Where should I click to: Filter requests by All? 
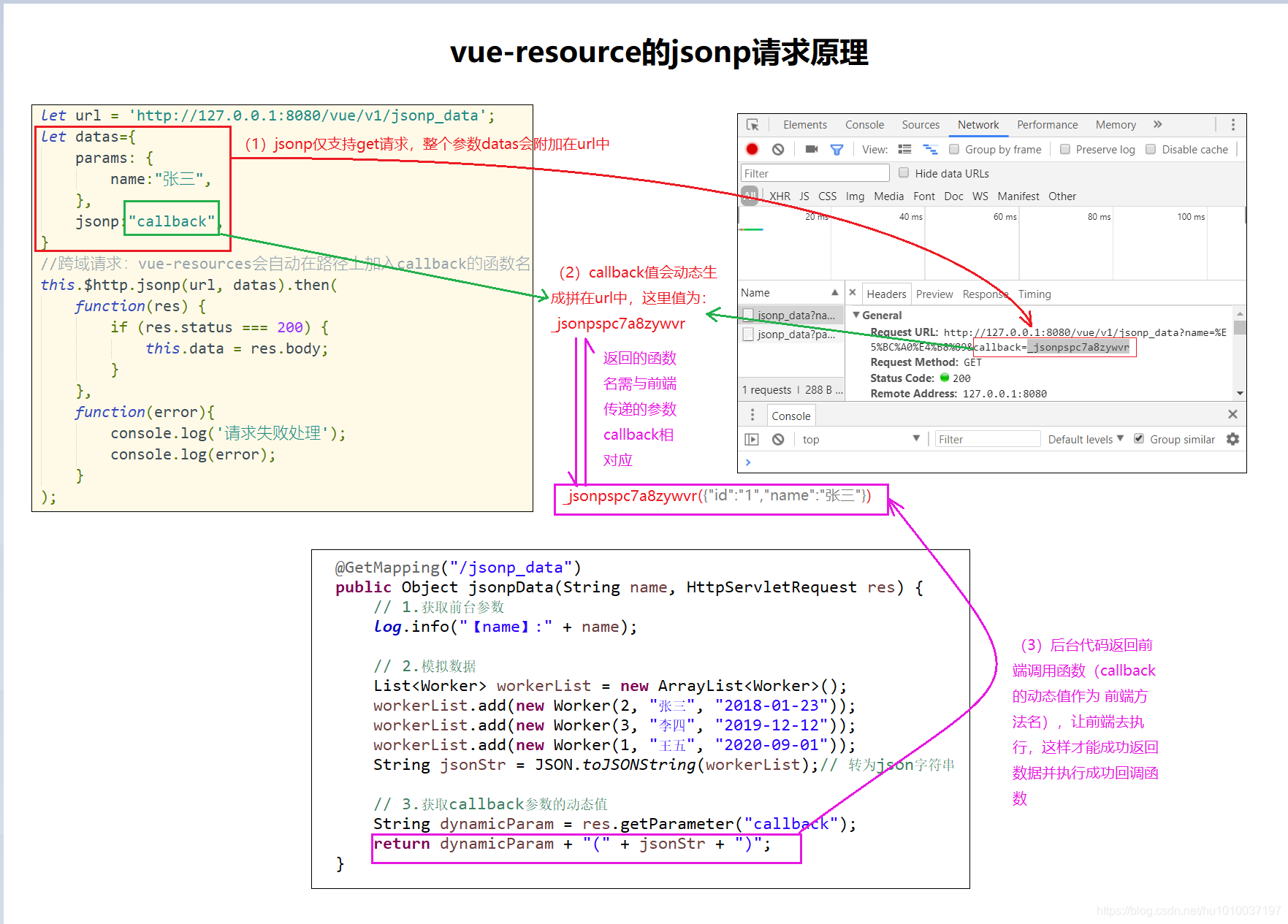(x=750, y=196)
